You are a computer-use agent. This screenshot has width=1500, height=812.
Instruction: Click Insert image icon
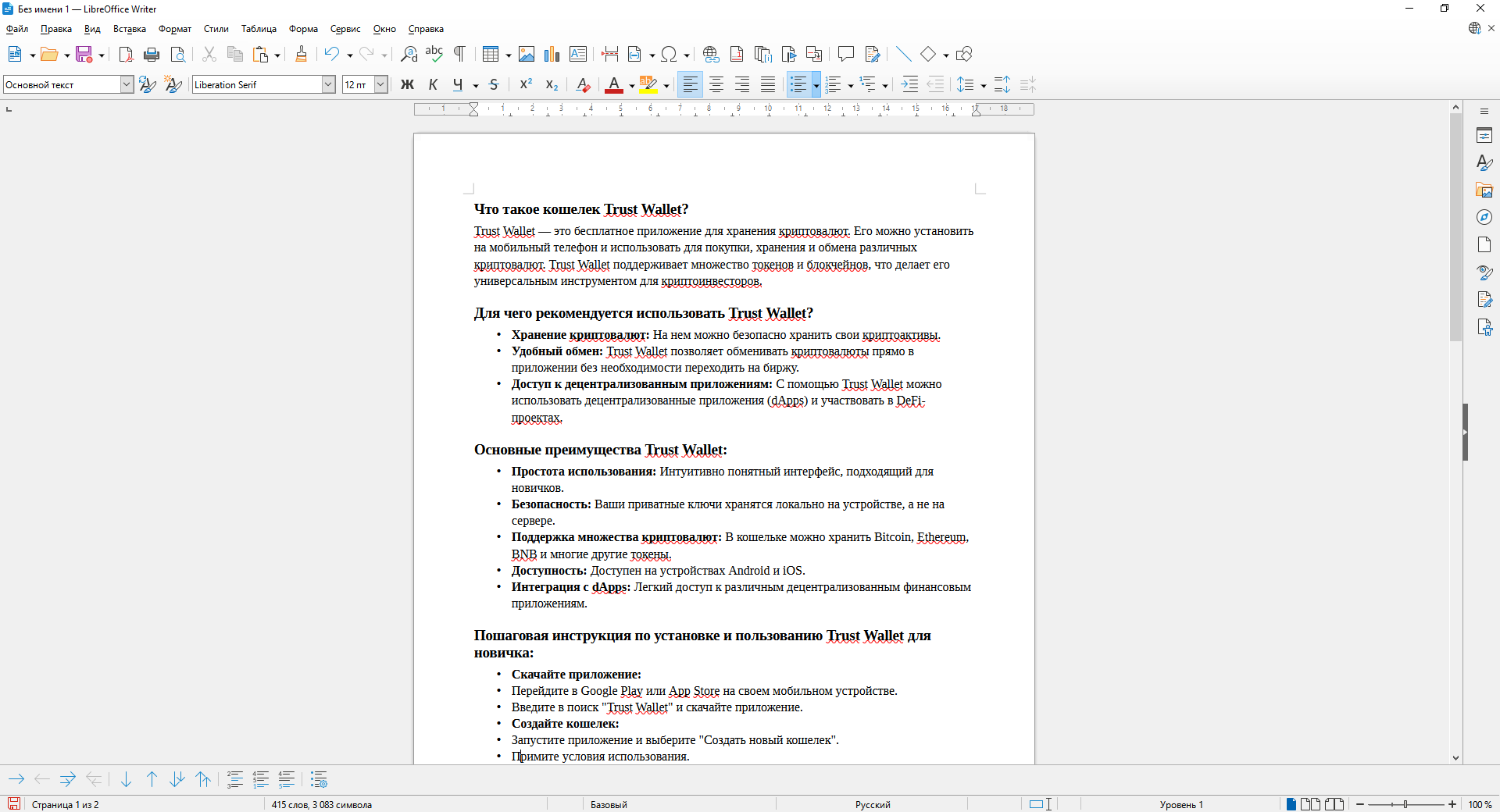click(x=527, y=54)
